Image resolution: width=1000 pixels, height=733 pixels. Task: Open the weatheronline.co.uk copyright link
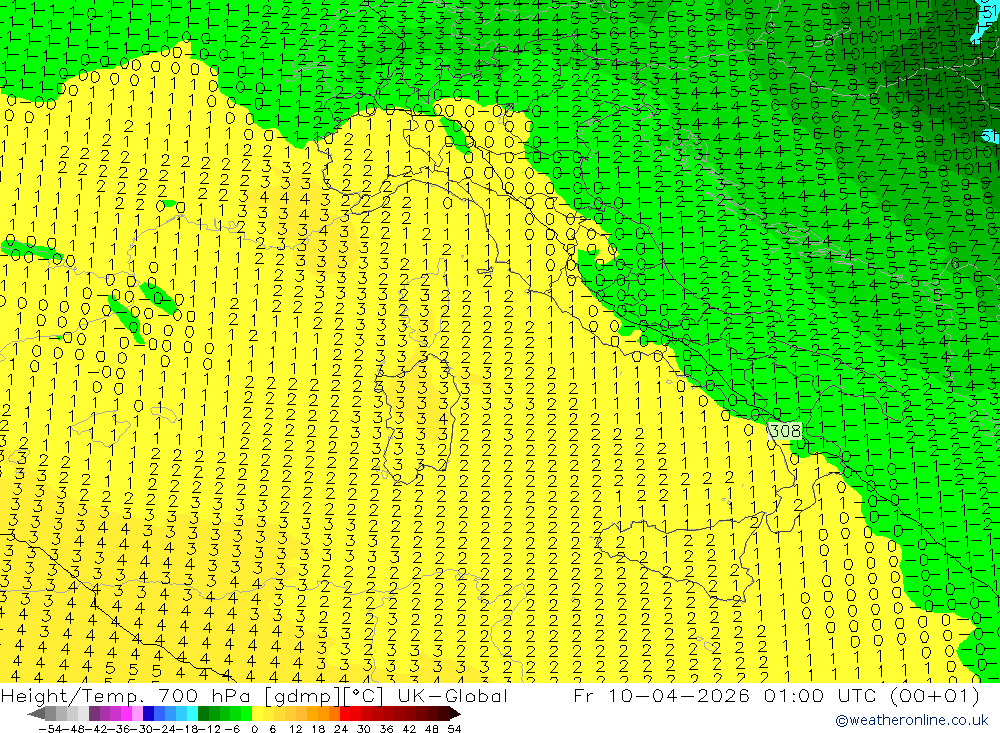[x=911, y=720]
